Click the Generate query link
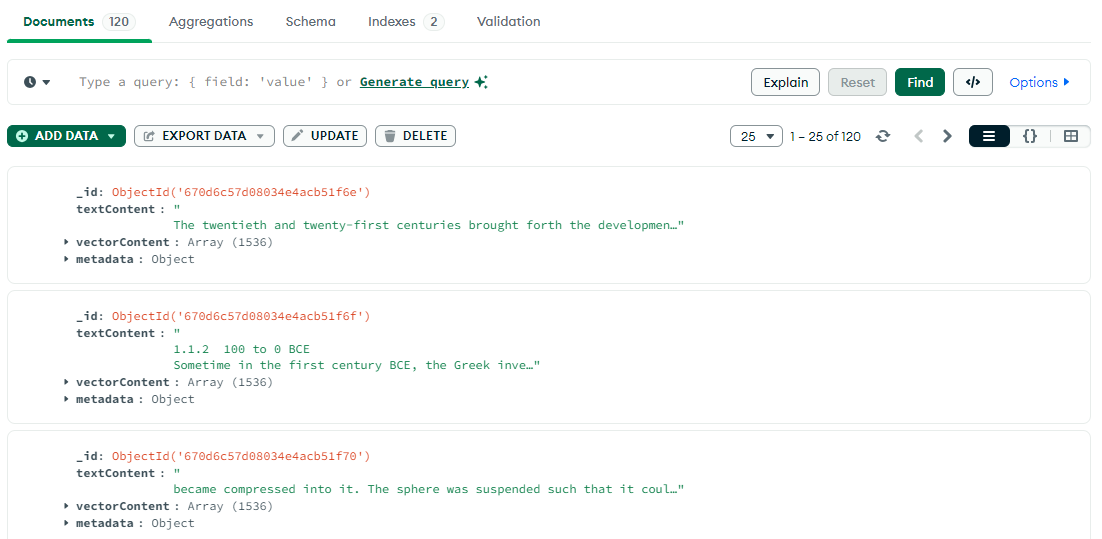The image size is (1102, 539). coord(414,82)
